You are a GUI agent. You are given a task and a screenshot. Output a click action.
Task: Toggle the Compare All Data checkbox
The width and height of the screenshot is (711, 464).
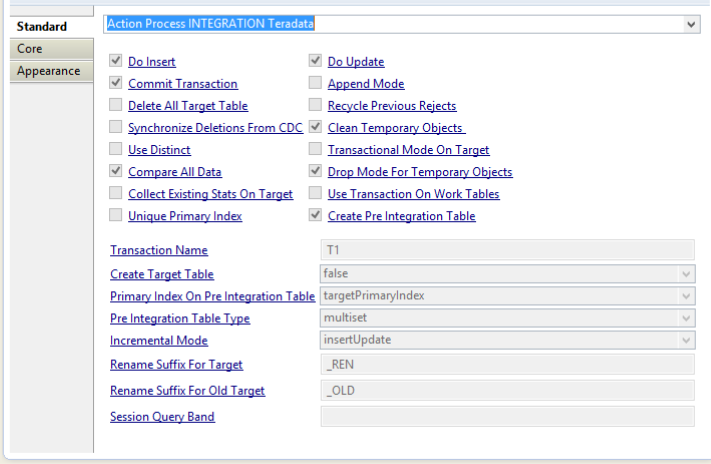[116, 171]
